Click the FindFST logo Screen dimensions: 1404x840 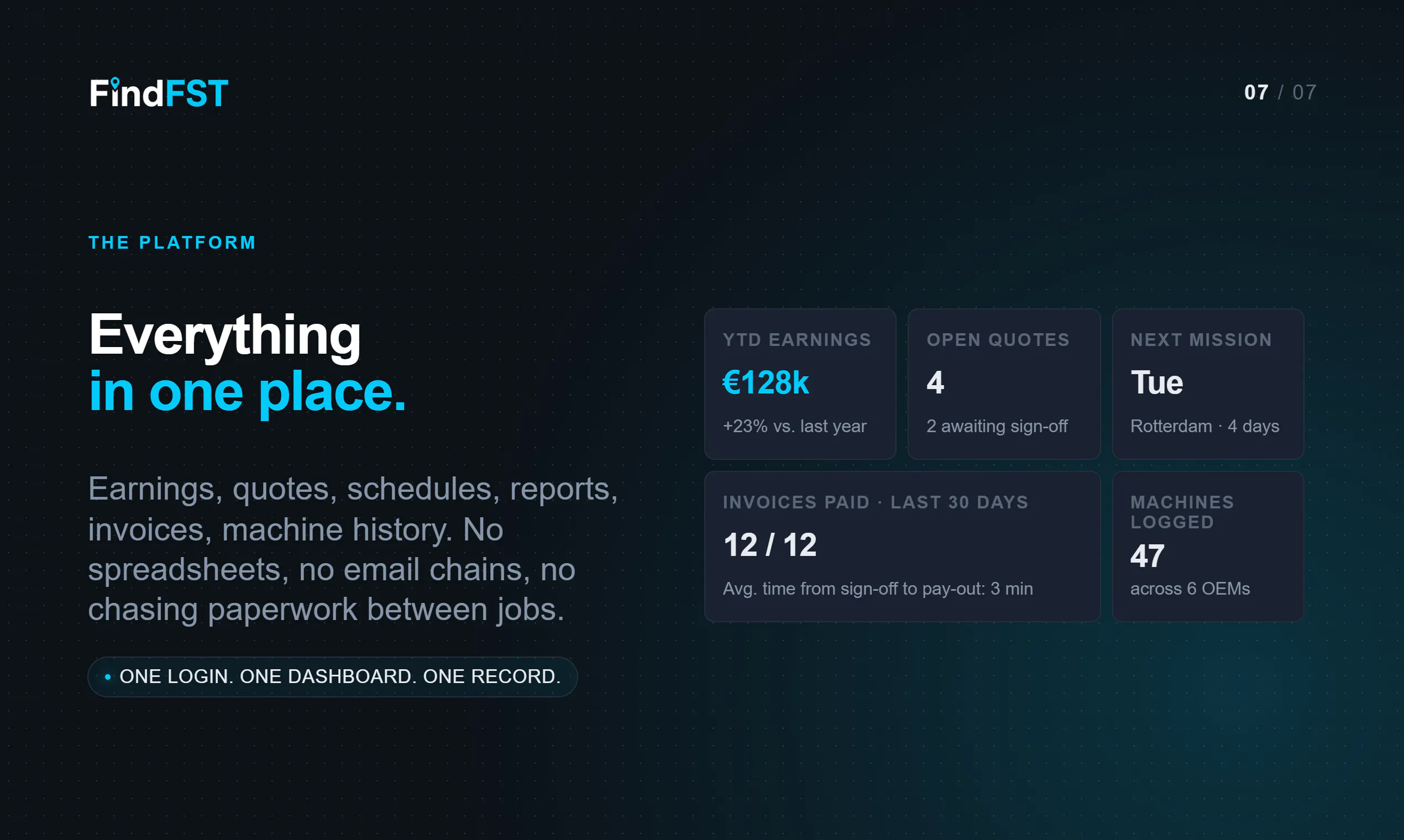pos(159,92)
